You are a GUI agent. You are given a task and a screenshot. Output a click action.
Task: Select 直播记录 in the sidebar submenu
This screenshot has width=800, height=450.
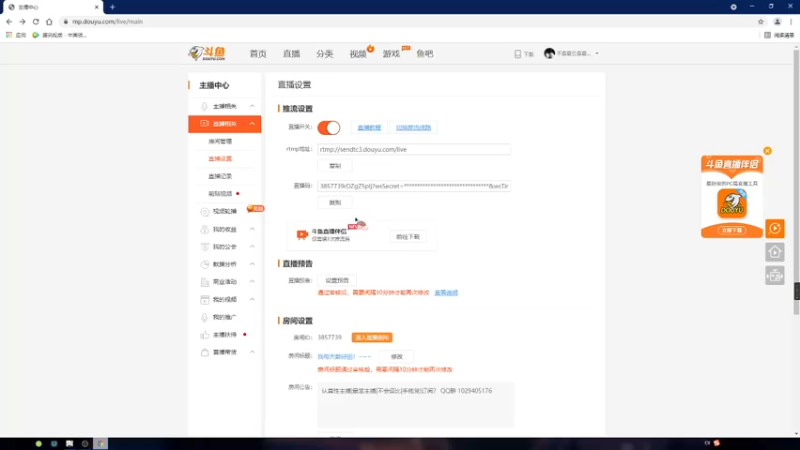click(220, 176)
